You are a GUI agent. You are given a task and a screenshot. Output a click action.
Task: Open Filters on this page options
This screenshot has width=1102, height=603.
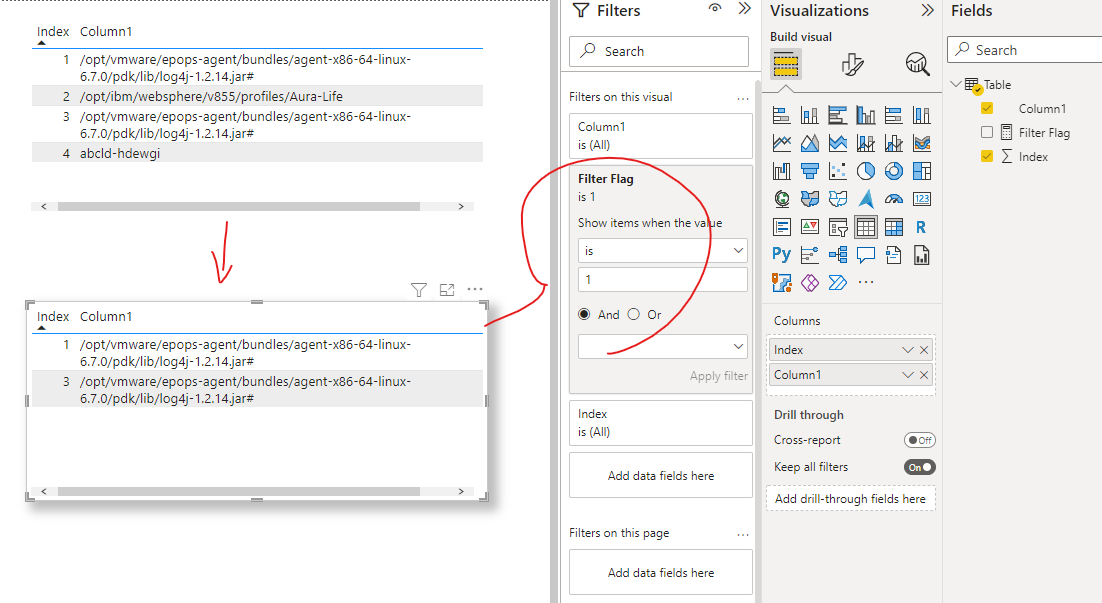tap(743, 535)
